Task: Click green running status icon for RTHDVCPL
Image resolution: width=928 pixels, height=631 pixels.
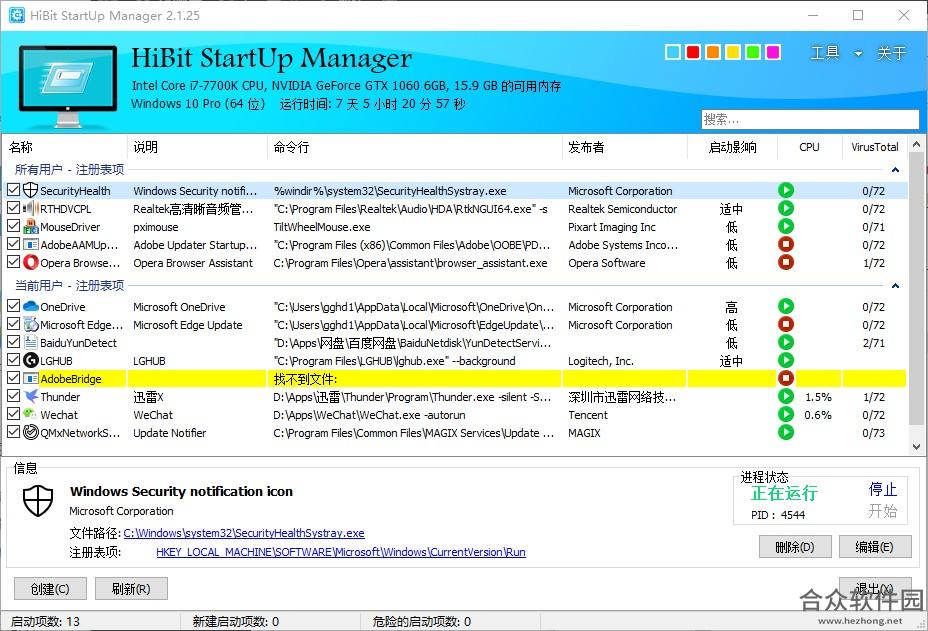Action: (x=786, y=208)
